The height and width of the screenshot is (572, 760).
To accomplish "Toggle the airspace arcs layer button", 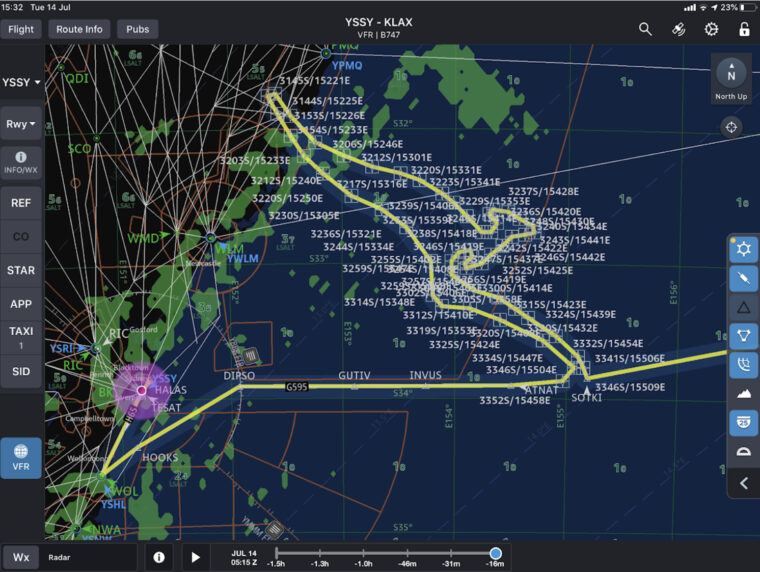I will (744, 365).
